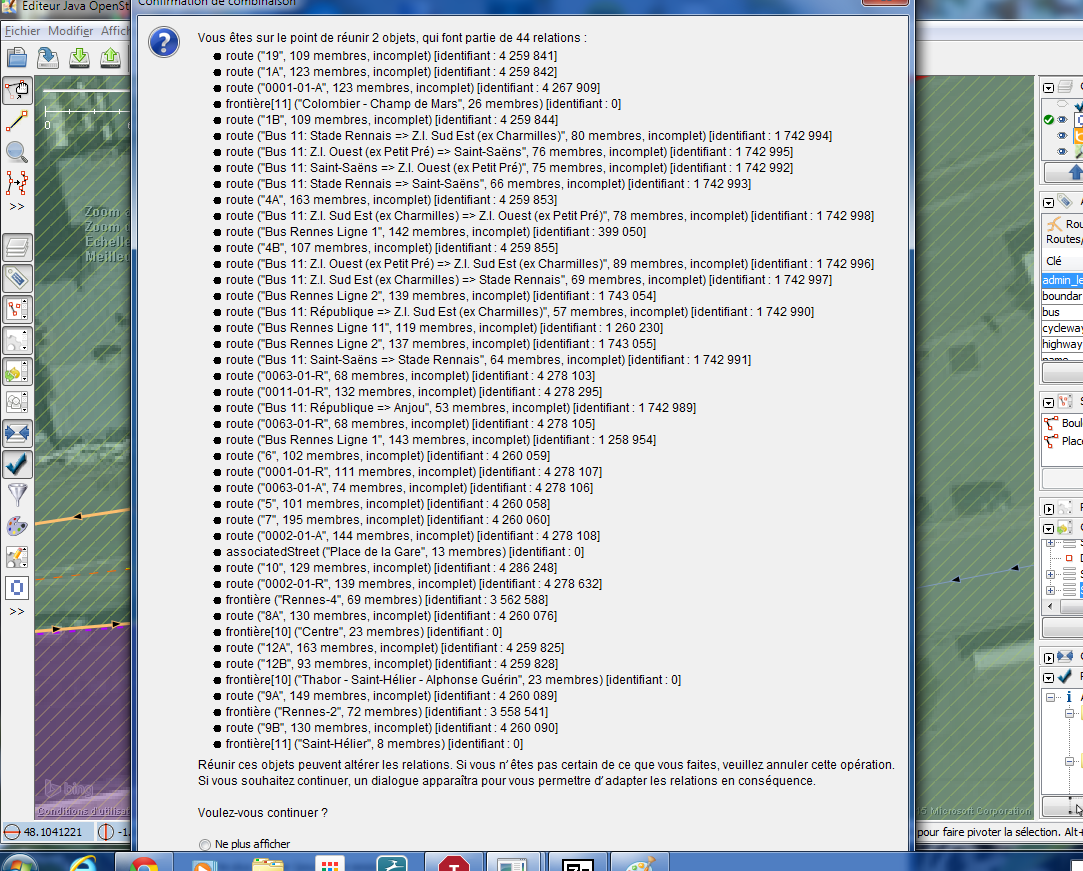
Task: Click the longitude icon in the status bar
Action: 106,832
